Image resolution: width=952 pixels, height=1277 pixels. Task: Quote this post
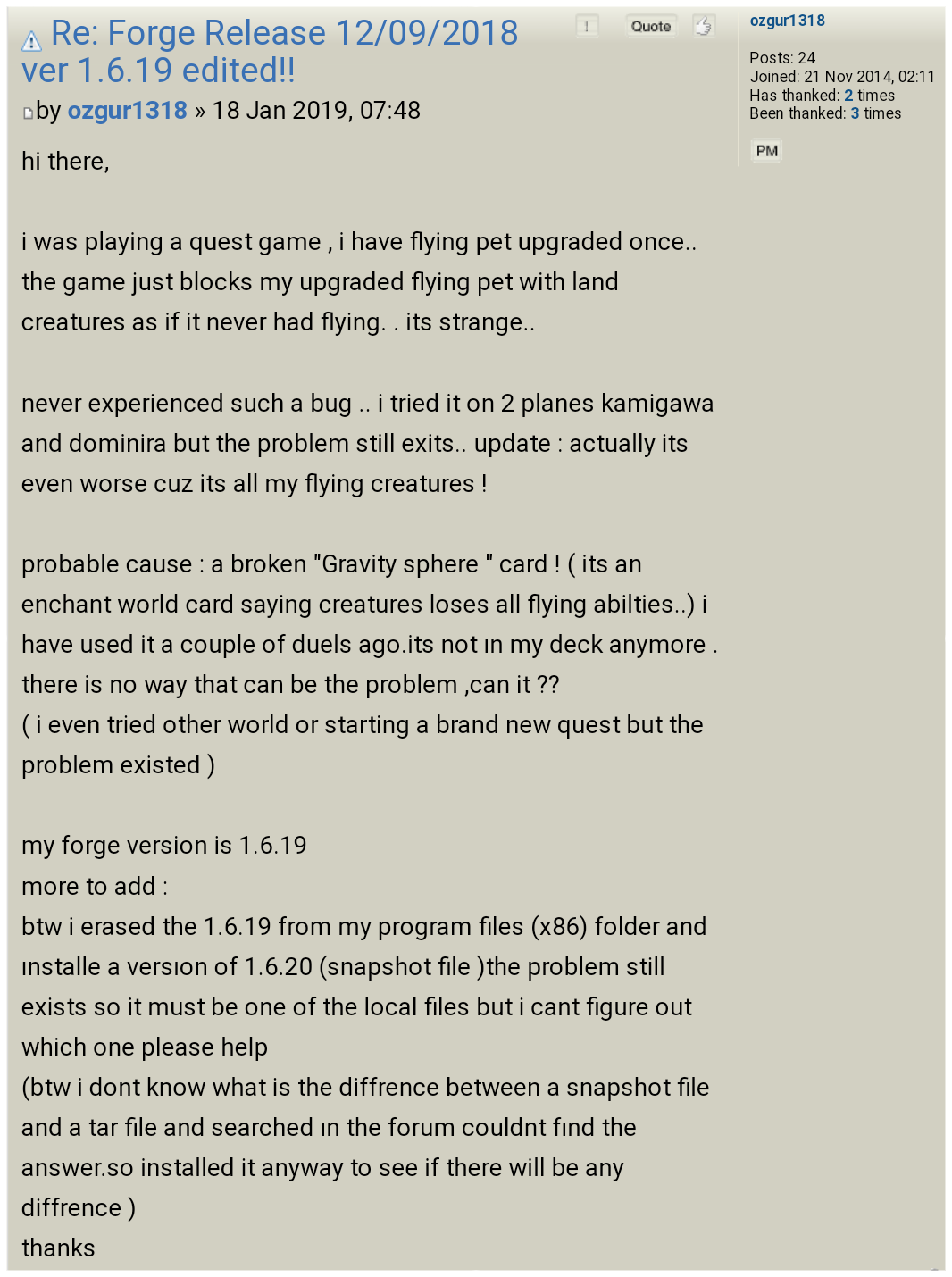coord(651,26)
